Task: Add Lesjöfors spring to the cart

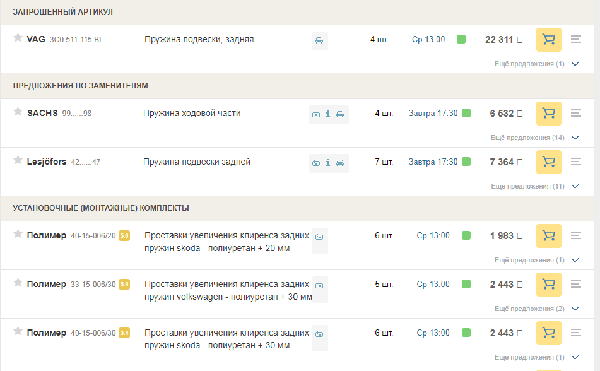Action: (549, 162)
